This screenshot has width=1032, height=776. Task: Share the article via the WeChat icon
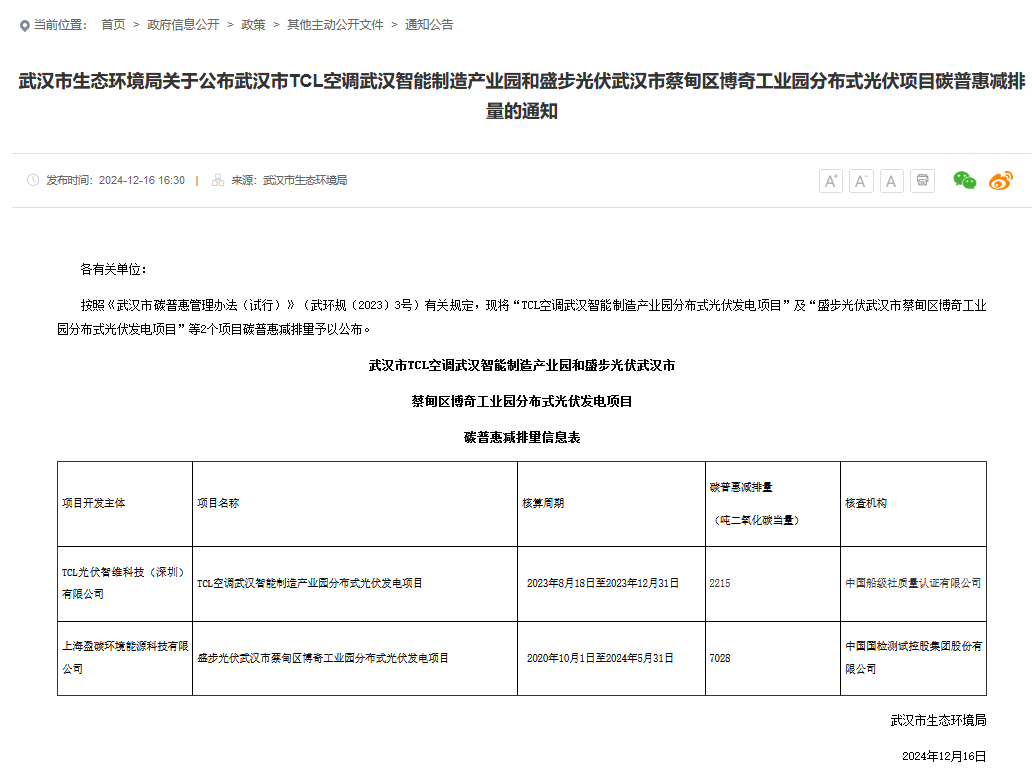click(963, 181)
